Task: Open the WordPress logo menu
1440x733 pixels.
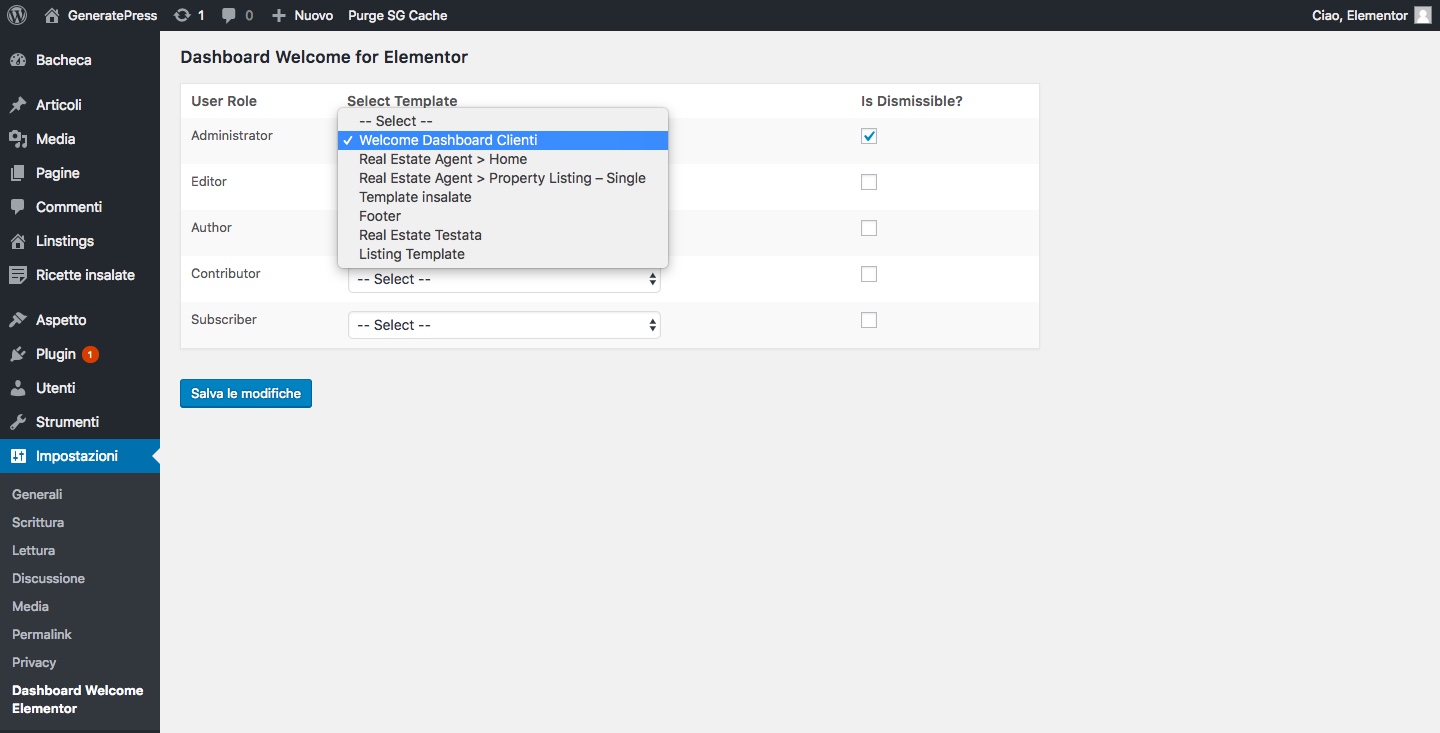Action: [17, 15]
